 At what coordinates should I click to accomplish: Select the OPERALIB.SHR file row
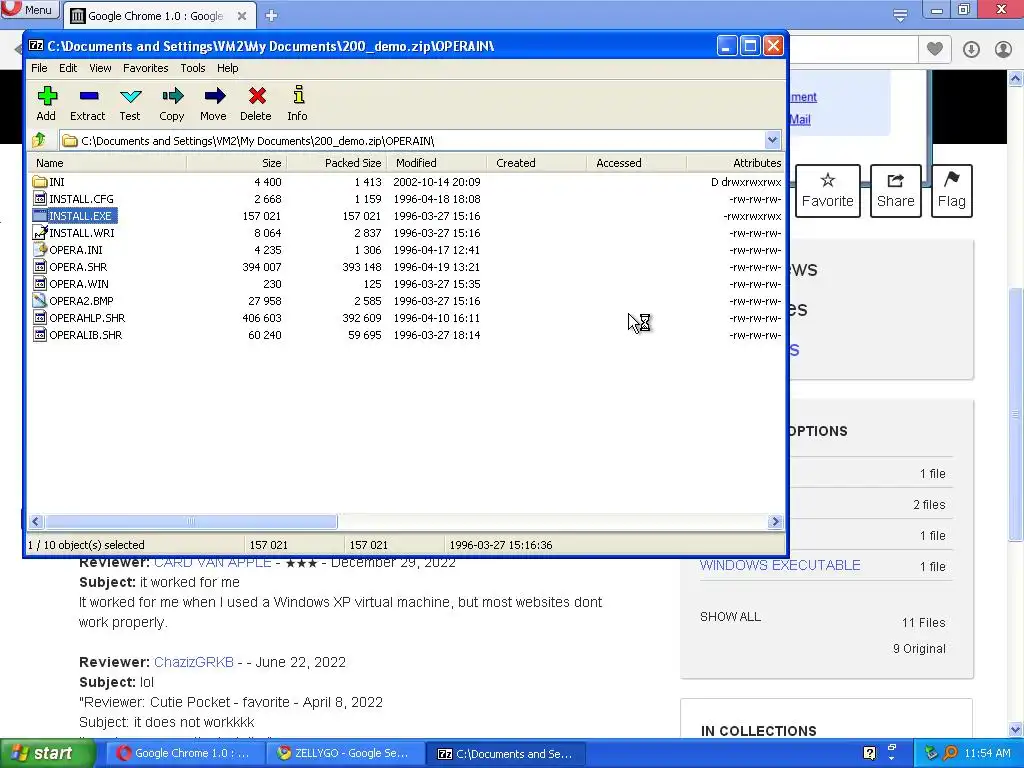click(x=405, y=334)
